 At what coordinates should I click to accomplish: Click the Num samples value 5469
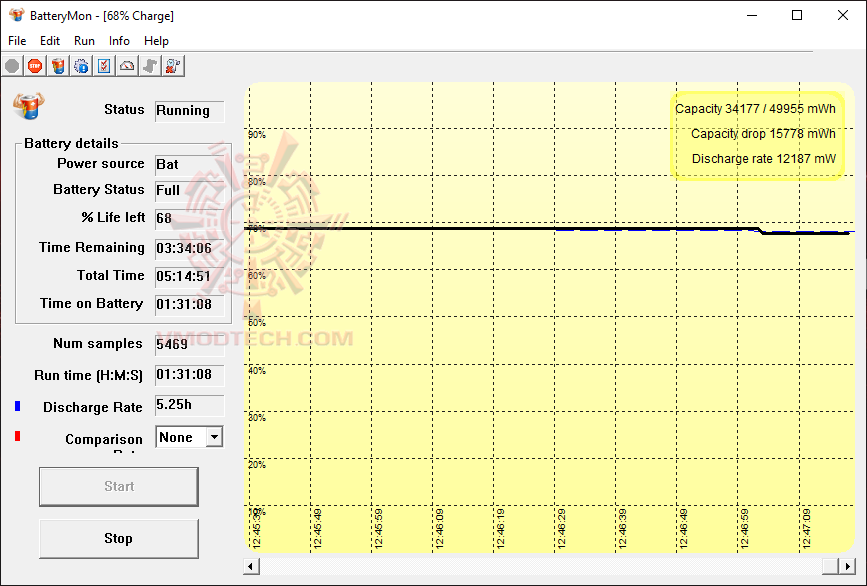pyautogui.click(x=190, y=345)
